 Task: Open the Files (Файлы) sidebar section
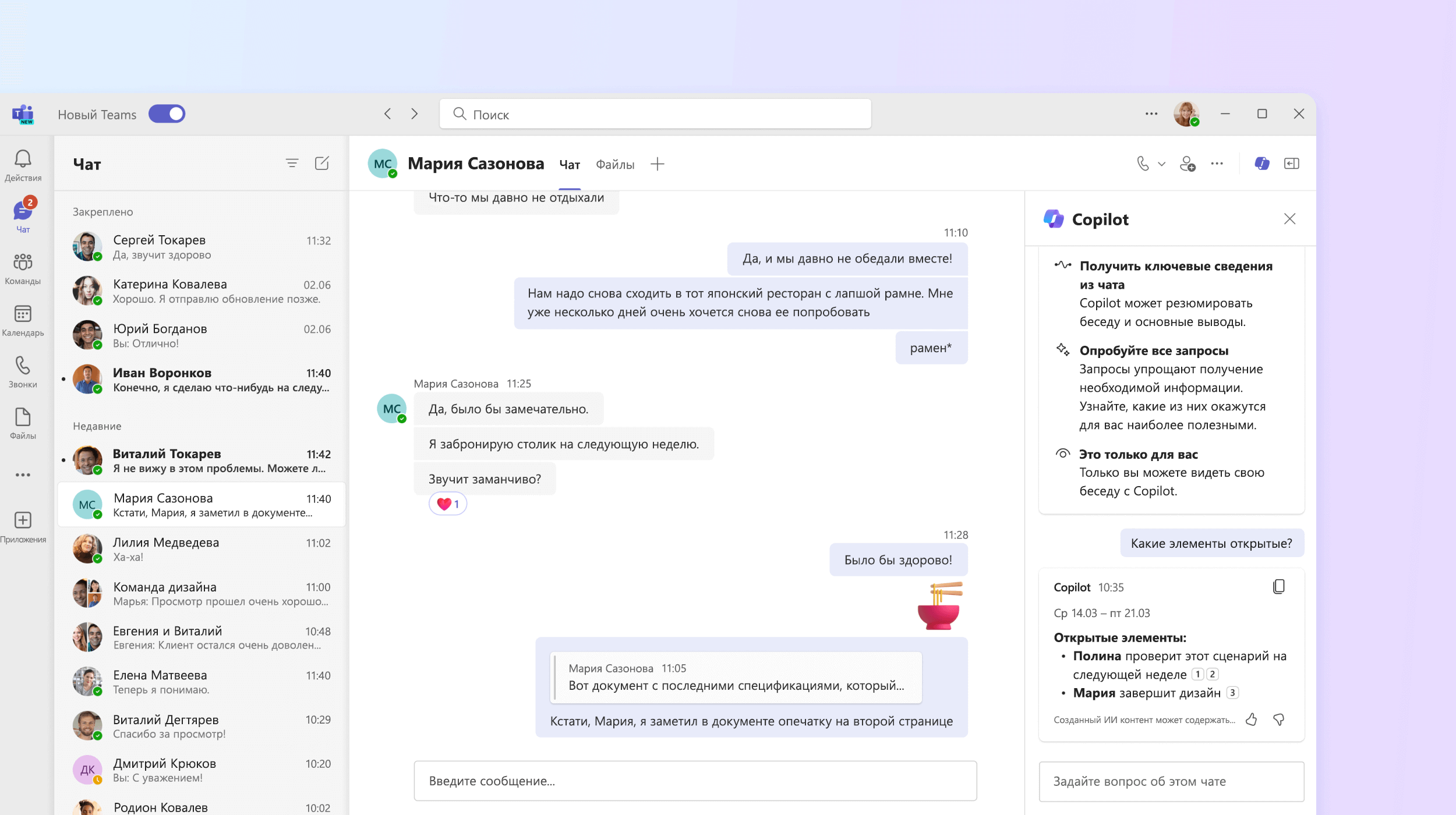pyautogui.click(x=23, y=423)
